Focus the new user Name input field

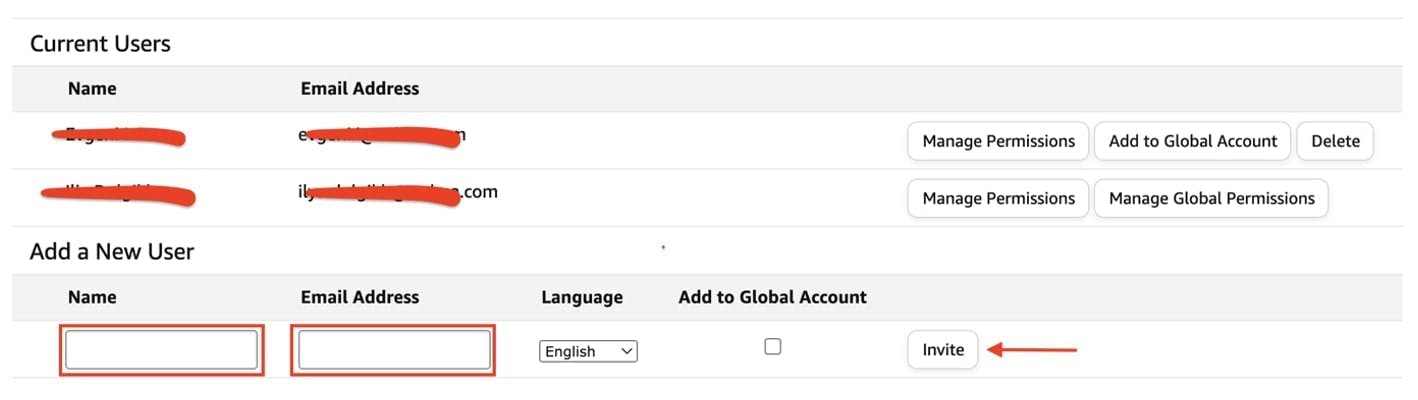coord(162,350)
